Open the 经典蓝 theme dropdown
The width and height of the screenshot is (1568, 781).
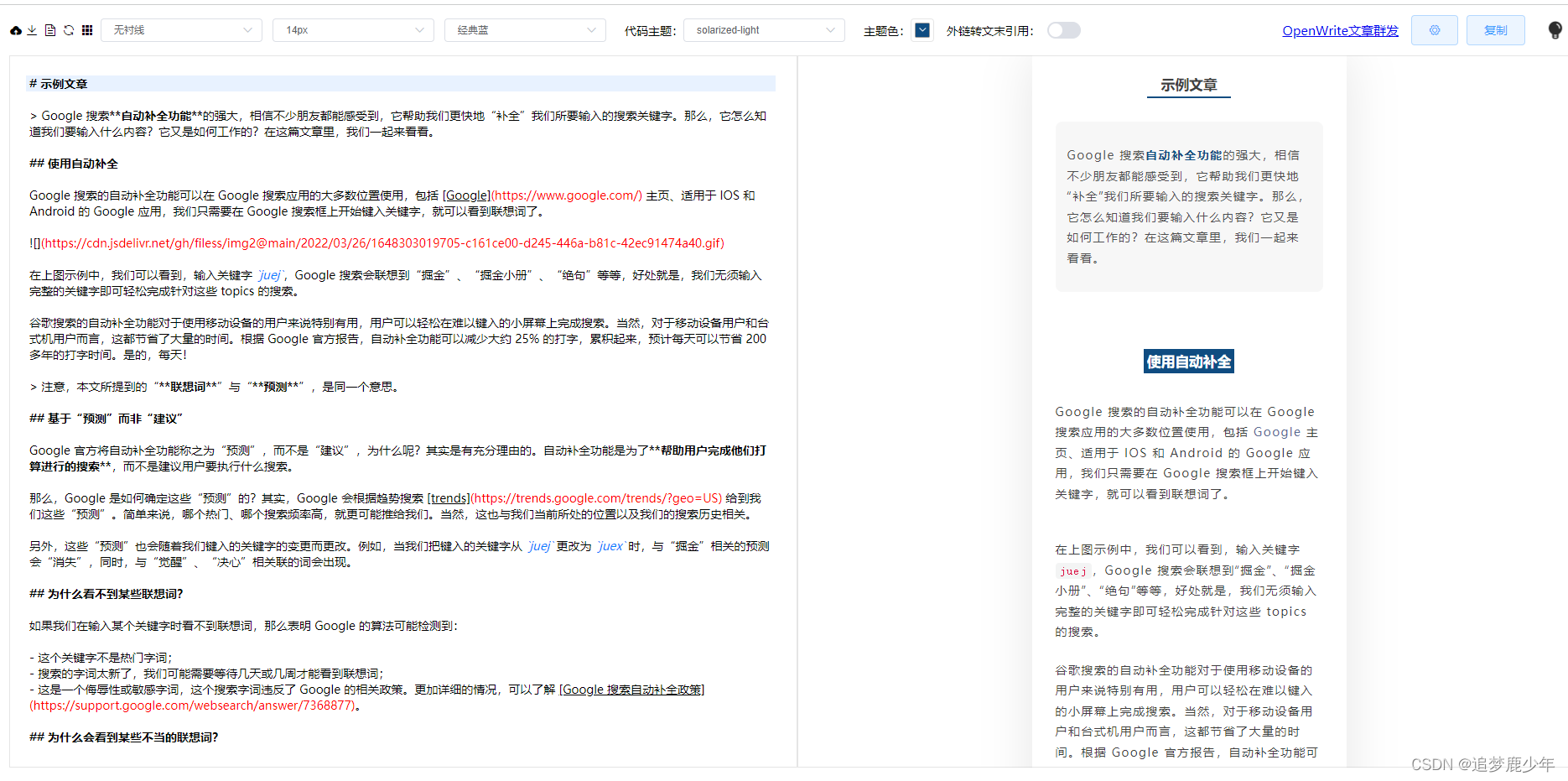click(525, 30)
